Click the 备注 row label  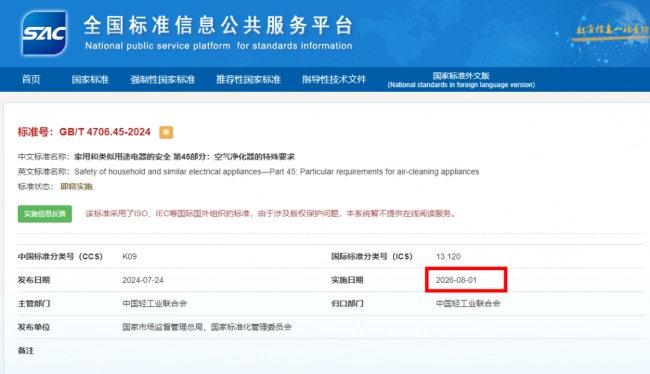[x=26, y=351]
